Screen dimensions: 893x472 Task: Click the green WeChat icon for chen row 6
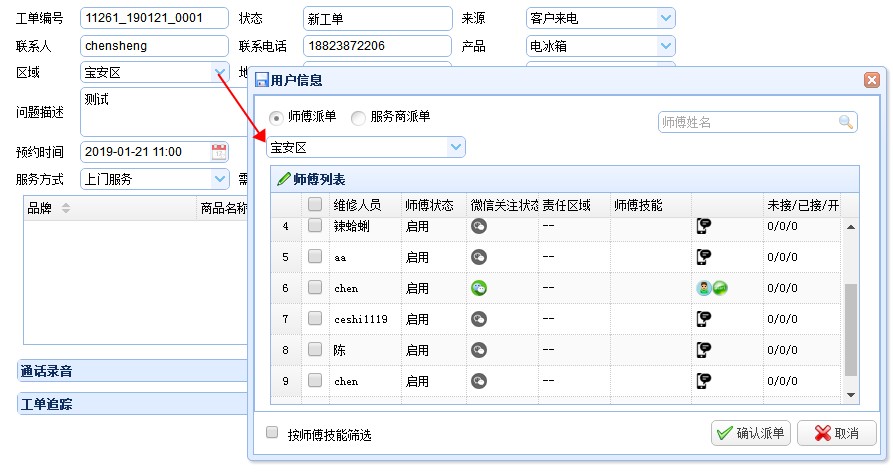point(479,288)
